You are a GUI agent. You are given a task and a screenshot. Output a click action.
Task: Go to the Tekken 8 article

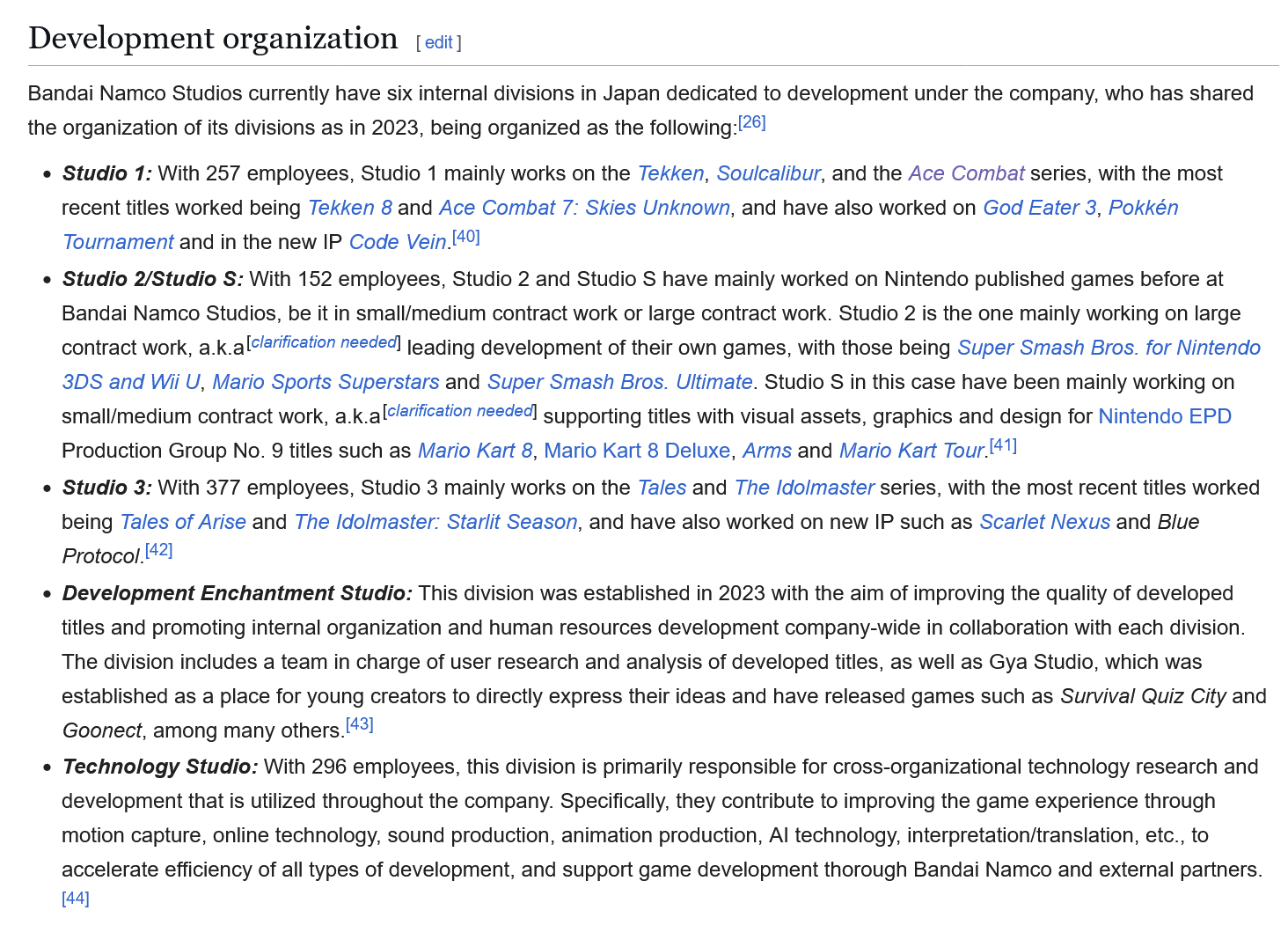point(349,208)
